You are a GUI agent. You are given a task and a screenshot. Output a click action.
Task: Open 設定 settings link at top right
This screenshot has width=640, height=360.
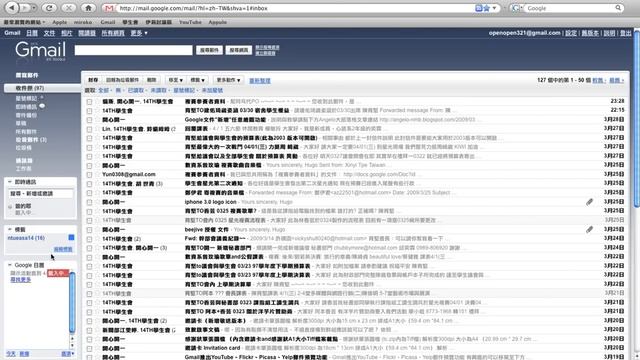tap(571, 33)
